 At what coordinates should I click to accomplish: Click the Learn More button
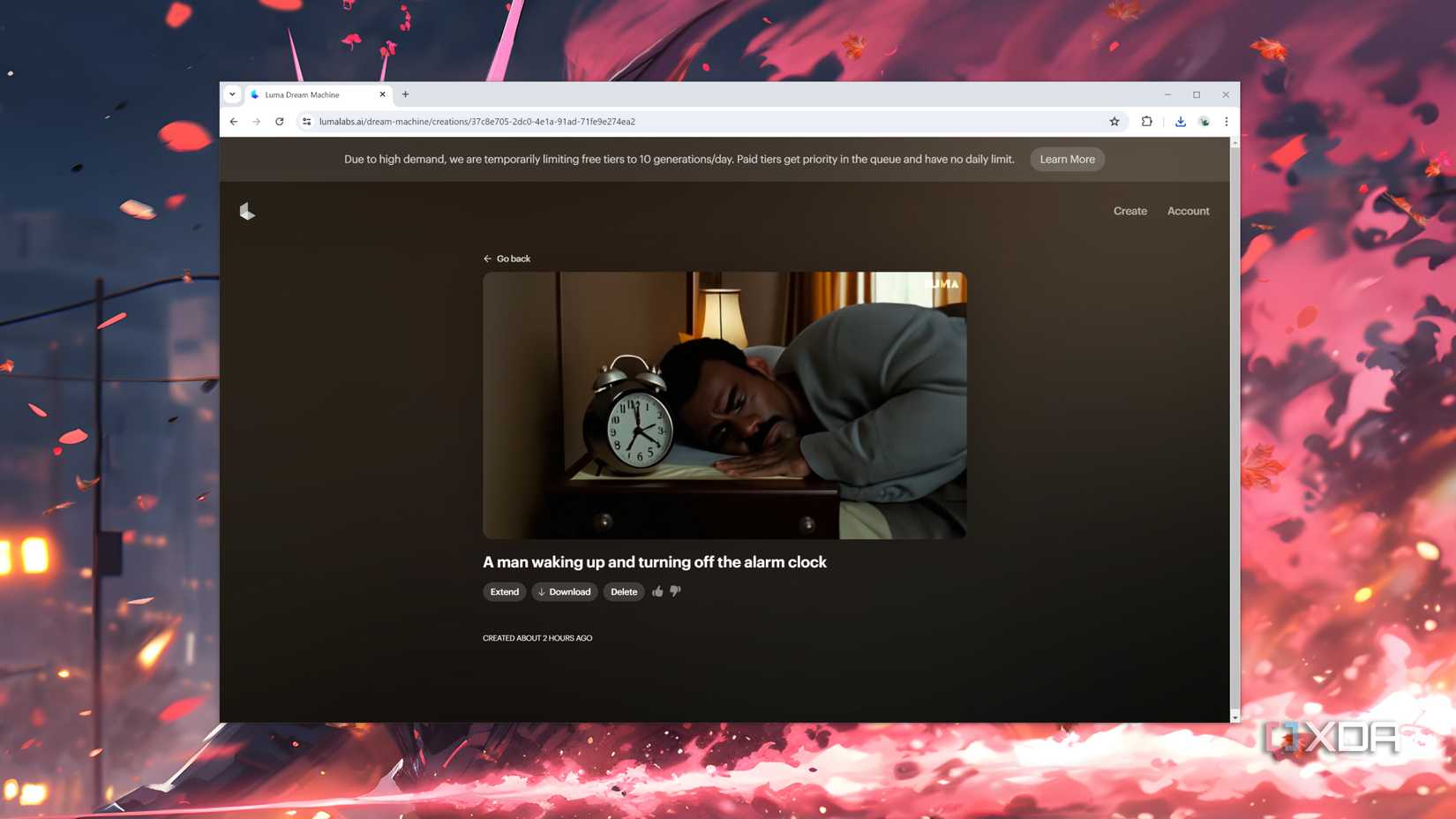pyautogui.click(x=1067, y=160)
